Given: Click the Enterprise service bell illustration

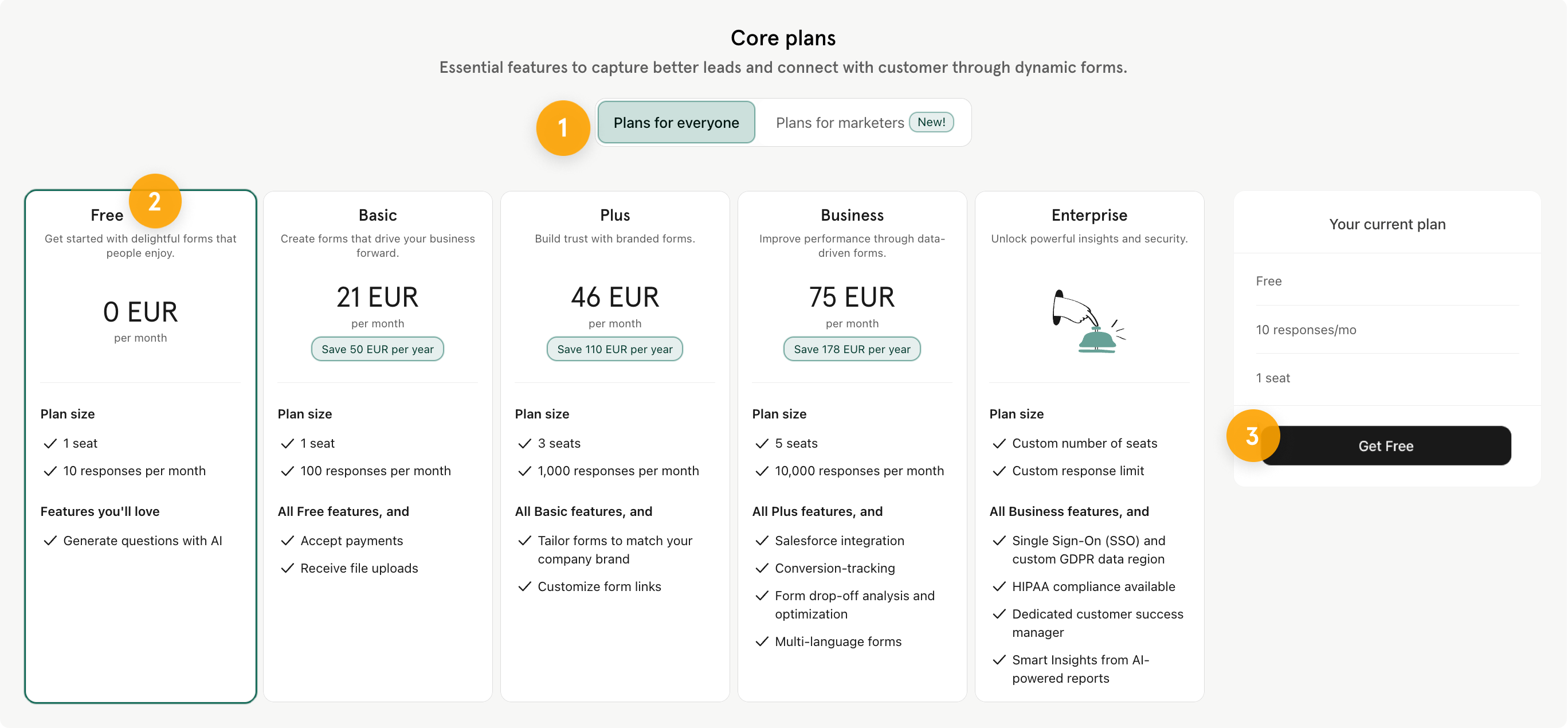Looking at the screenshot, I should [x=1089, y=321].
